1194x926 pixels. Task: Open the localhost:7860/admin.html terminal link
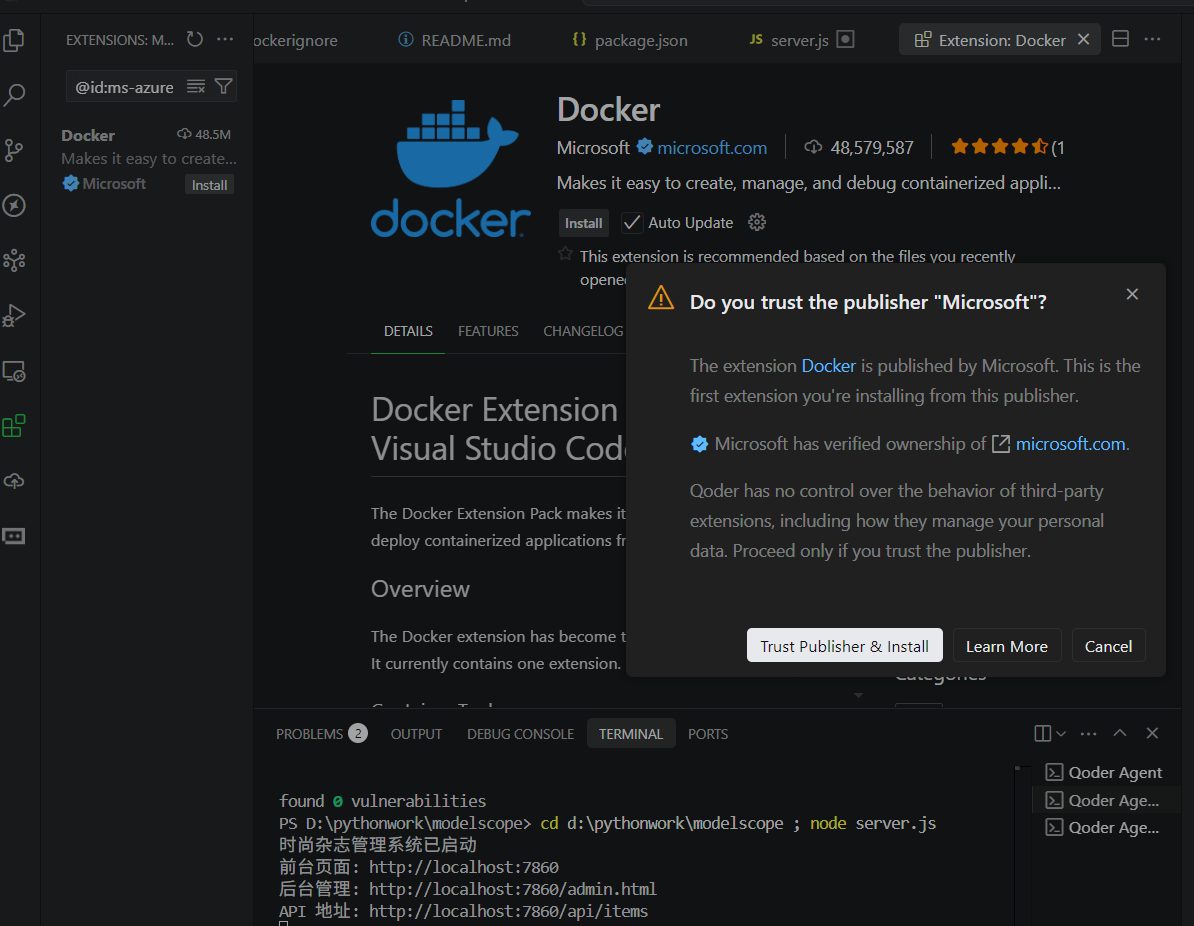click(x=512, y=889)
